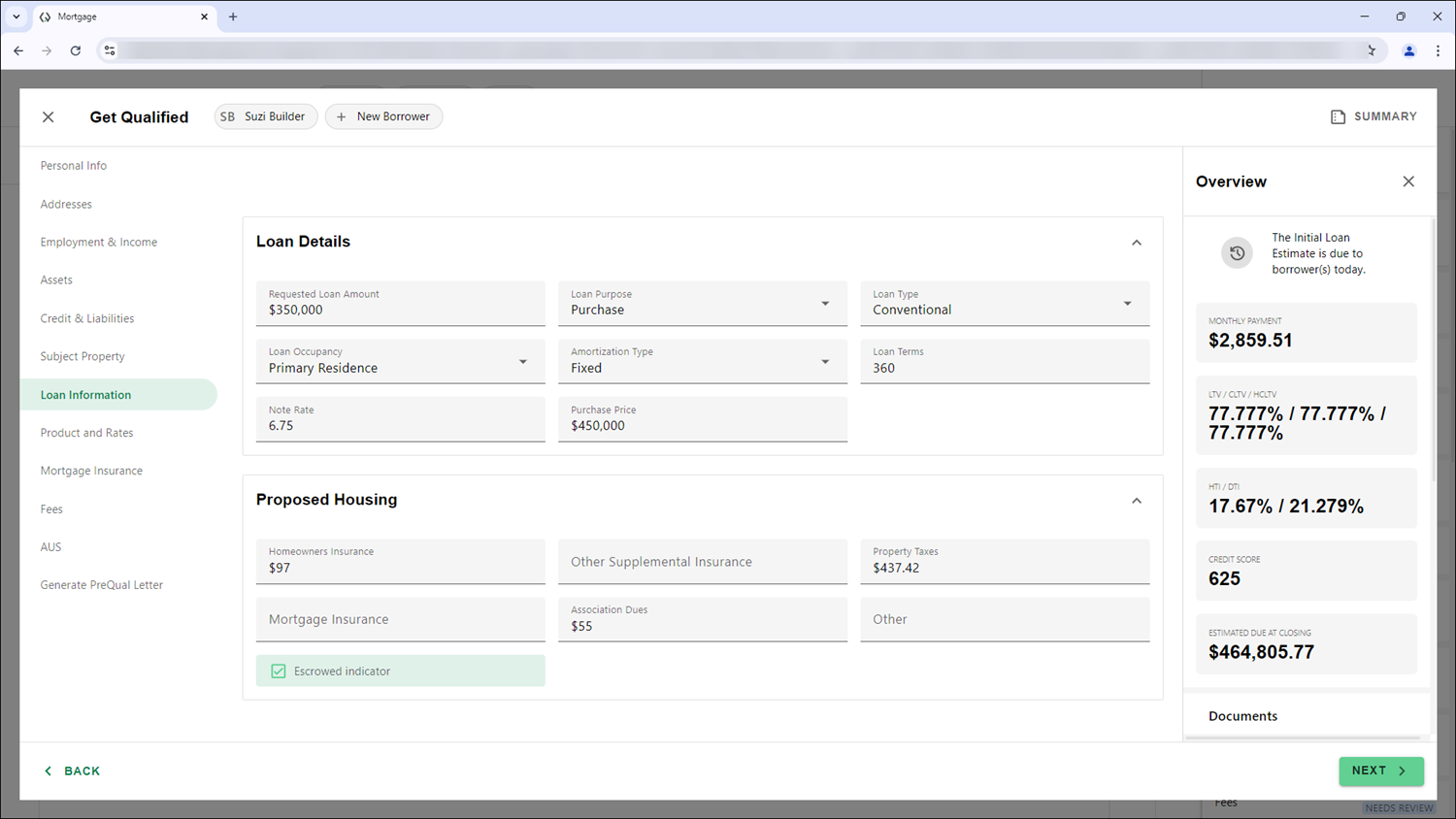
Task: Open the Loan Occupancy dropdown
Action: tap(400, 361)
